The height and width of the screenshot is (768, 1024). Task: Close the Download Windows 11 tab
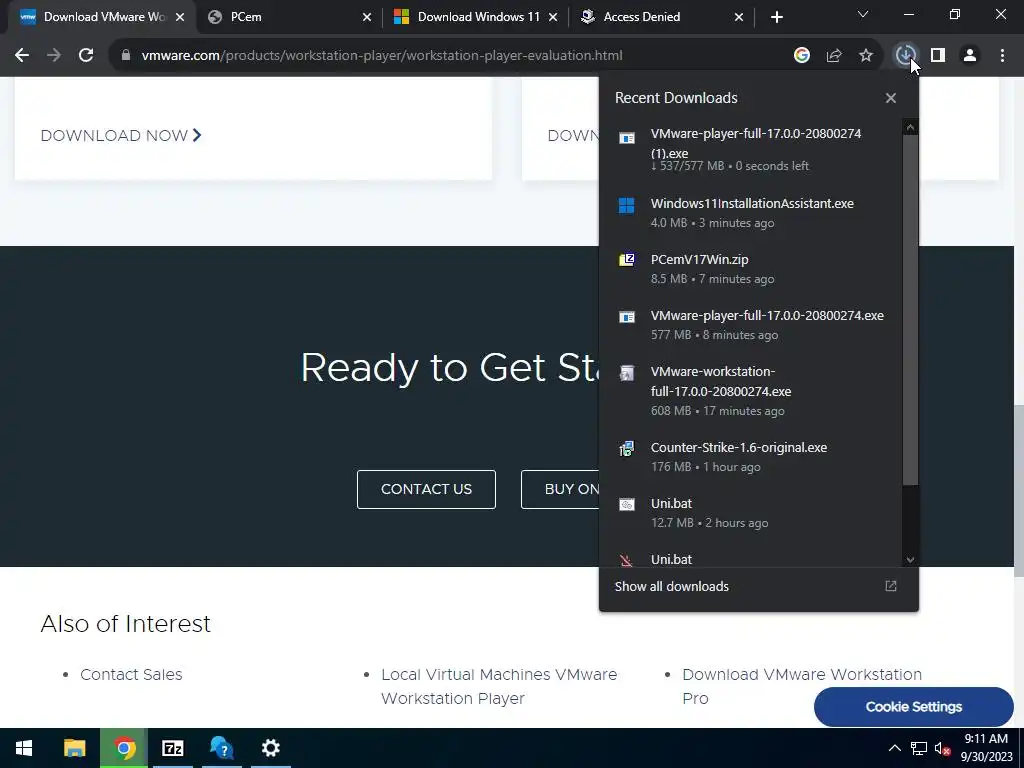tap(553, 18)
